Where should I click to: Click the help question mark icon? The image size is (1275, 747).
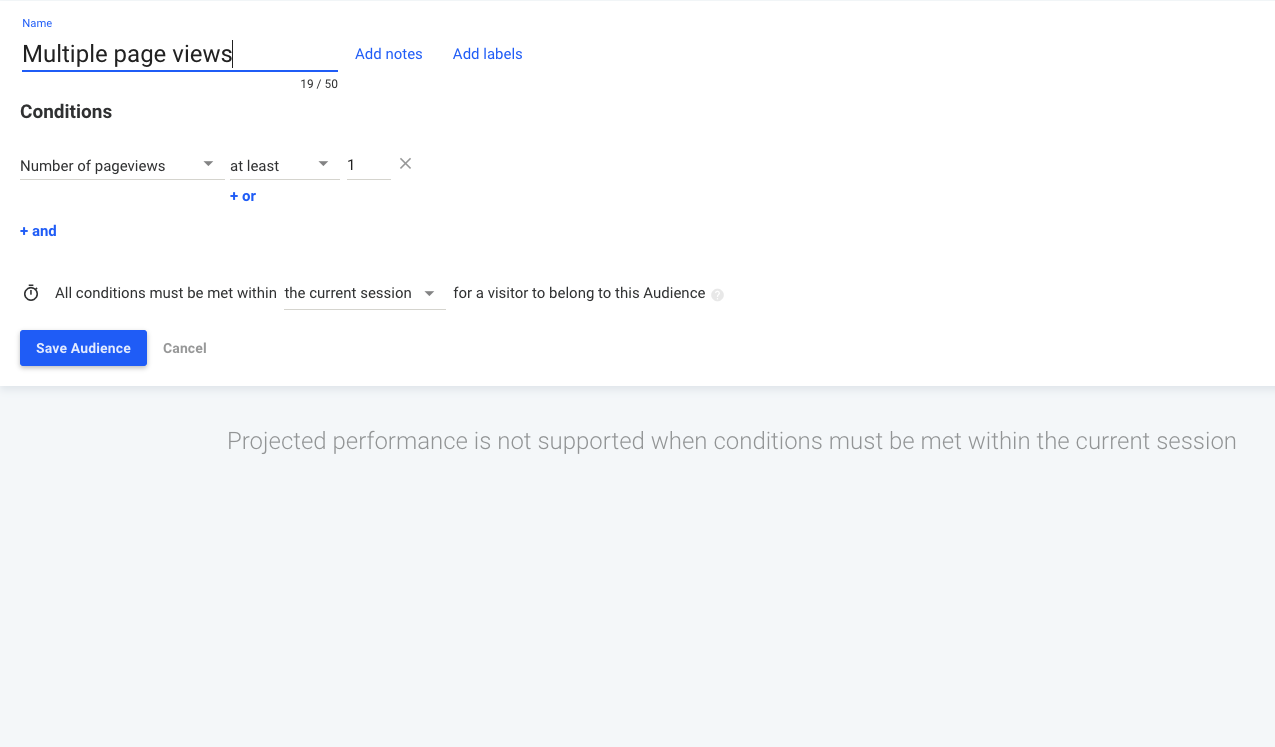717,294
